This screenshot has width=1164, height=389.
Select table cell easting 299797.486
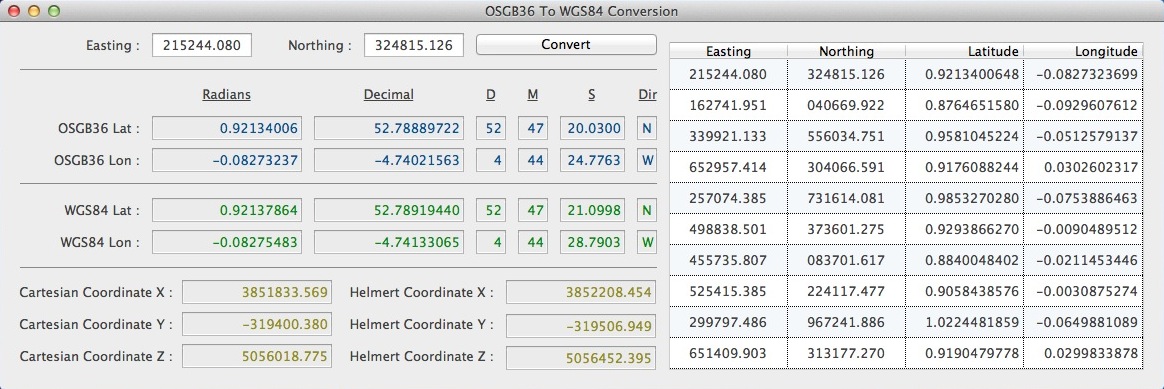pyautogui.click(x=728, y=323)
